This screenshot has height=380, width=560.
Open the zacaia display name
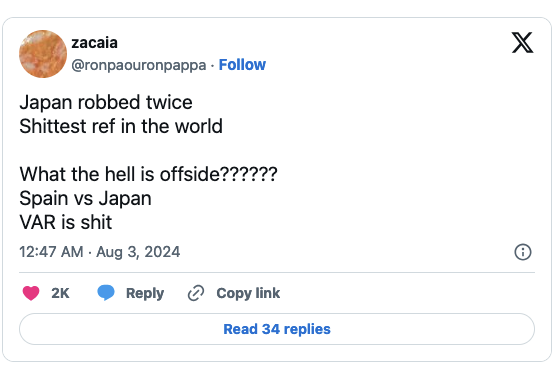95,43
